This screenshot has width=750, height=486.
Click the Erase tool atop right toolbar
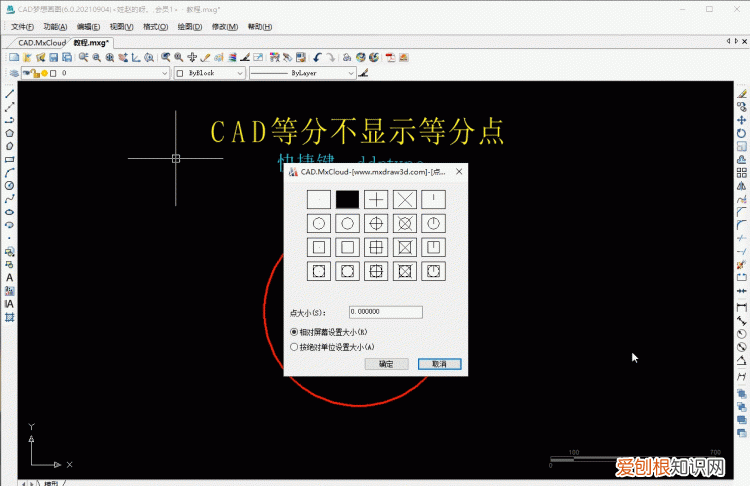pyautogui.click(x=741, y=94)
